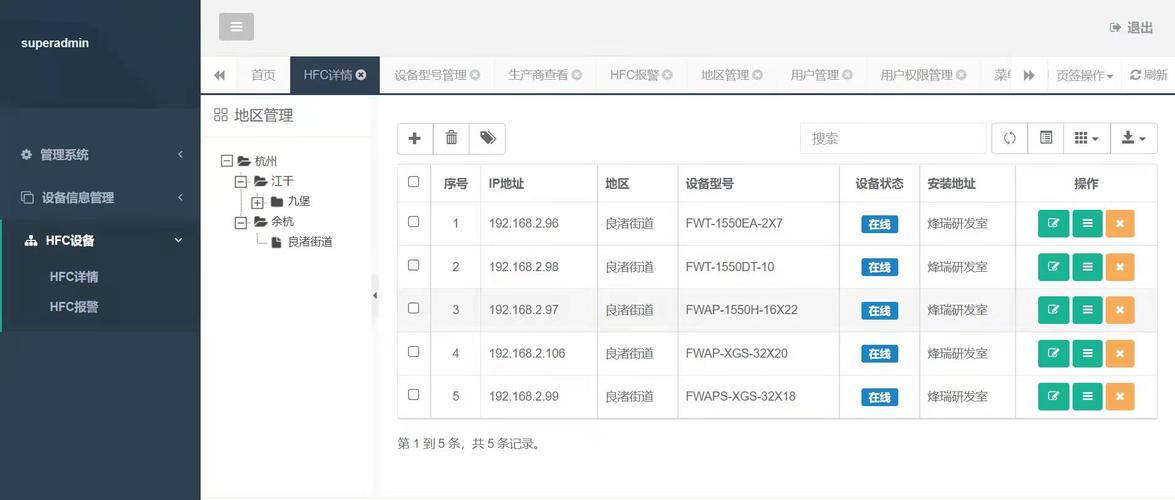Close the 生产商查看 tab
This screenshot has height=500, width=1175.
[x=576, y=75]
